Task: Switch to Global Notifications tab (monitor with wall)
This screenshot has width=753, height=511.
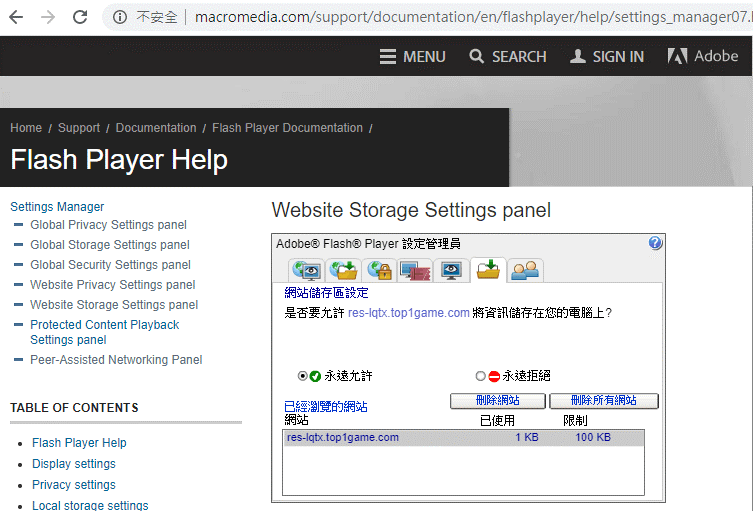Action: 415,270
